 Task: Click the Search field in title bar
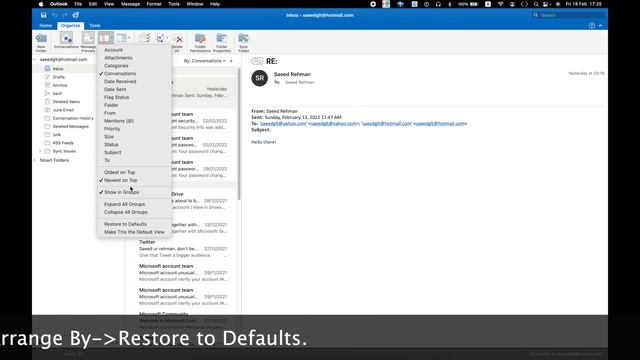point(569,15)
